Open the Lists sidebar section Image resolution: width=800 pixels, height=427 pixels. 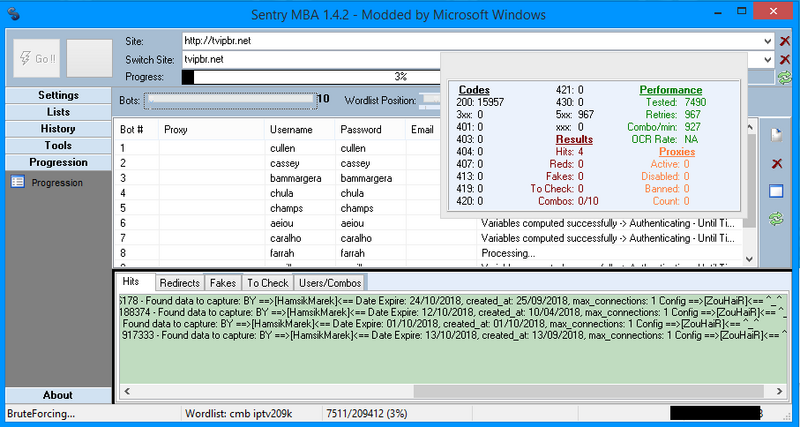click(x=58, y=112)
